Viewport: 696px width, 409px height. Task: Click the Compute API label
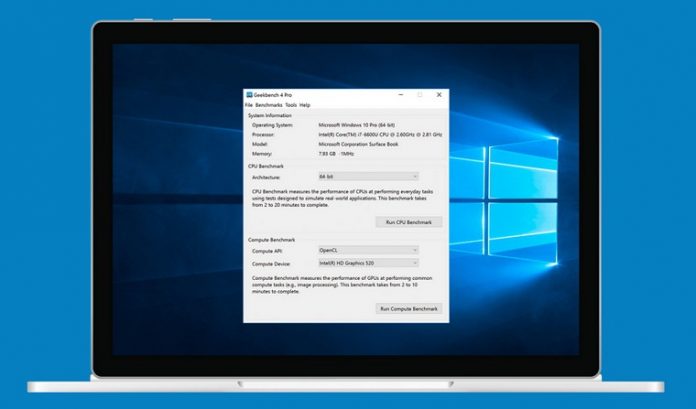tap(268, 251)
